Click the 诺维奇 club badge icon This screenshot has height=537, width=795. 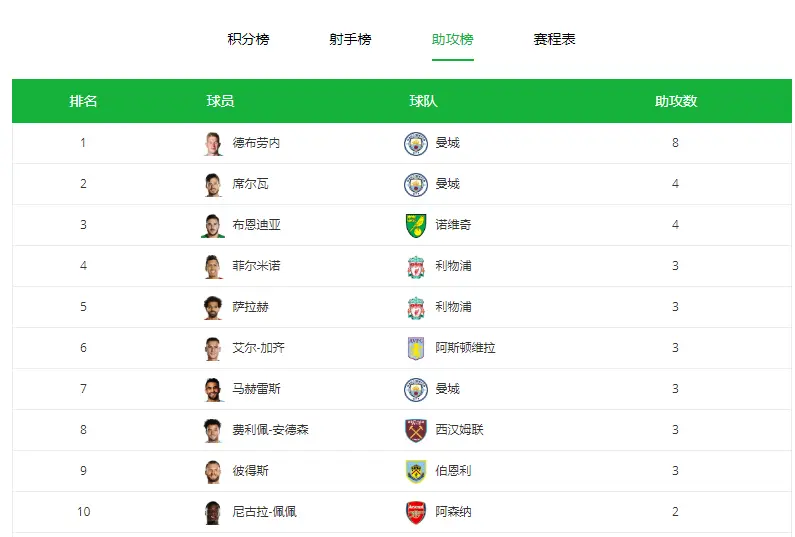click(x=416, y=226)
